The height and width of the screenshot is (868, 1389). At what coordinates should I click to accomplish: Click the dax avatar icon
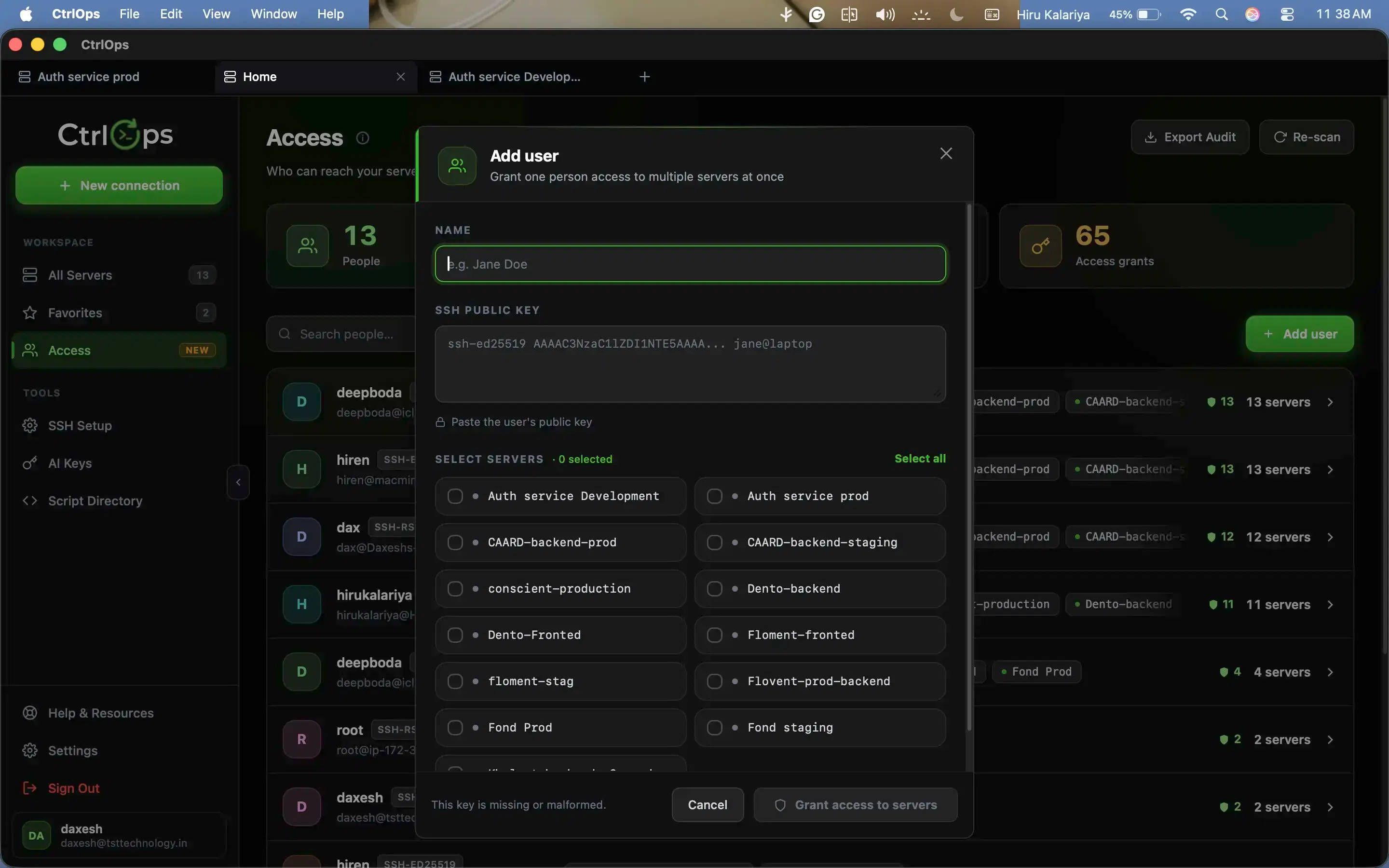[301, 537]
